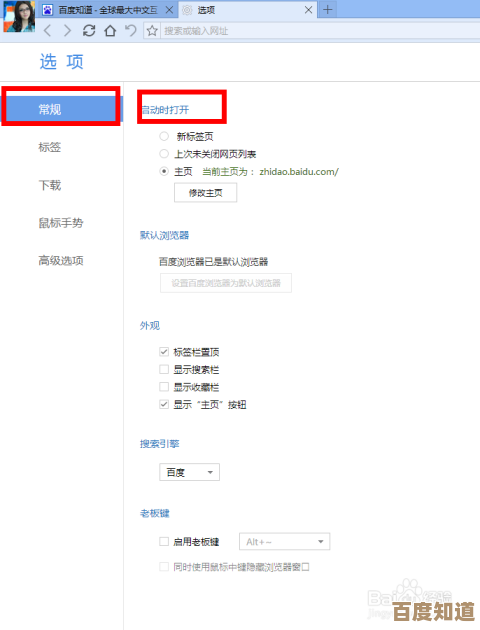Screen dimensions: 480x630
Task: Open the 标签 settings section
Action: coord(50,147)
